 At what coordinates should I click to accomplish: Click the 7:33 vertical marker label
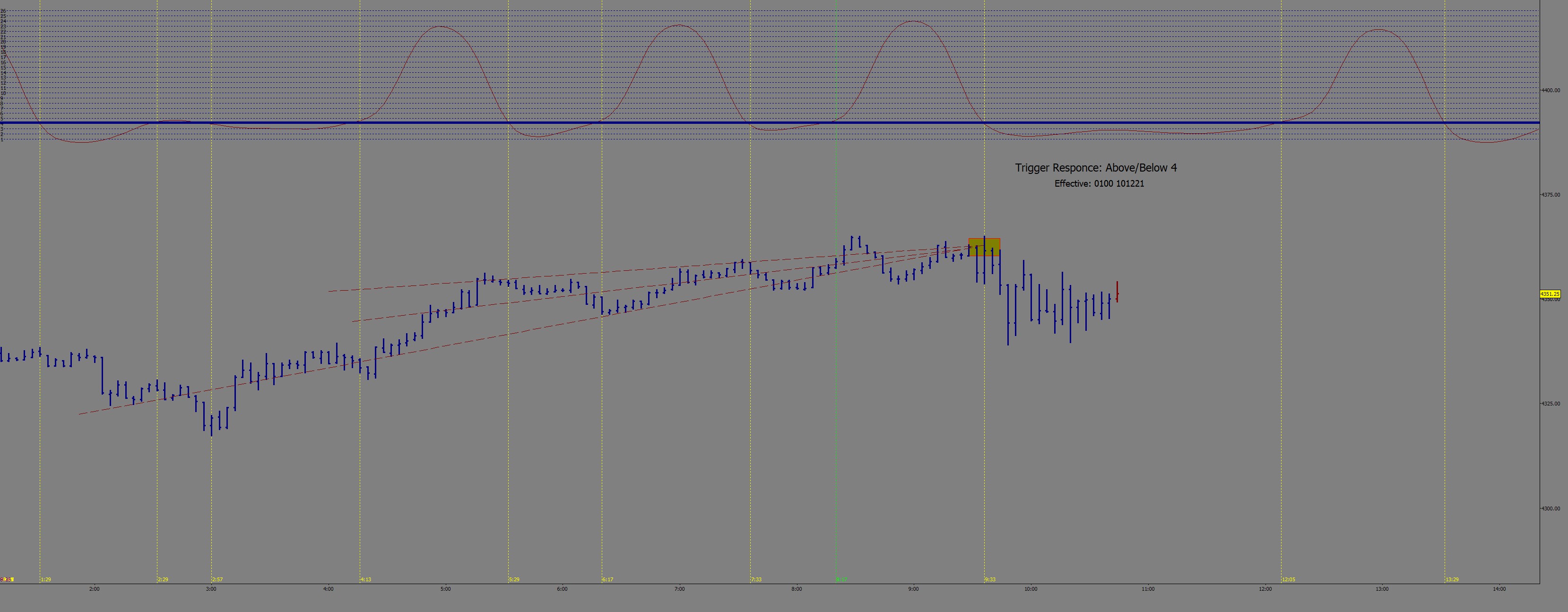(757, 579)
